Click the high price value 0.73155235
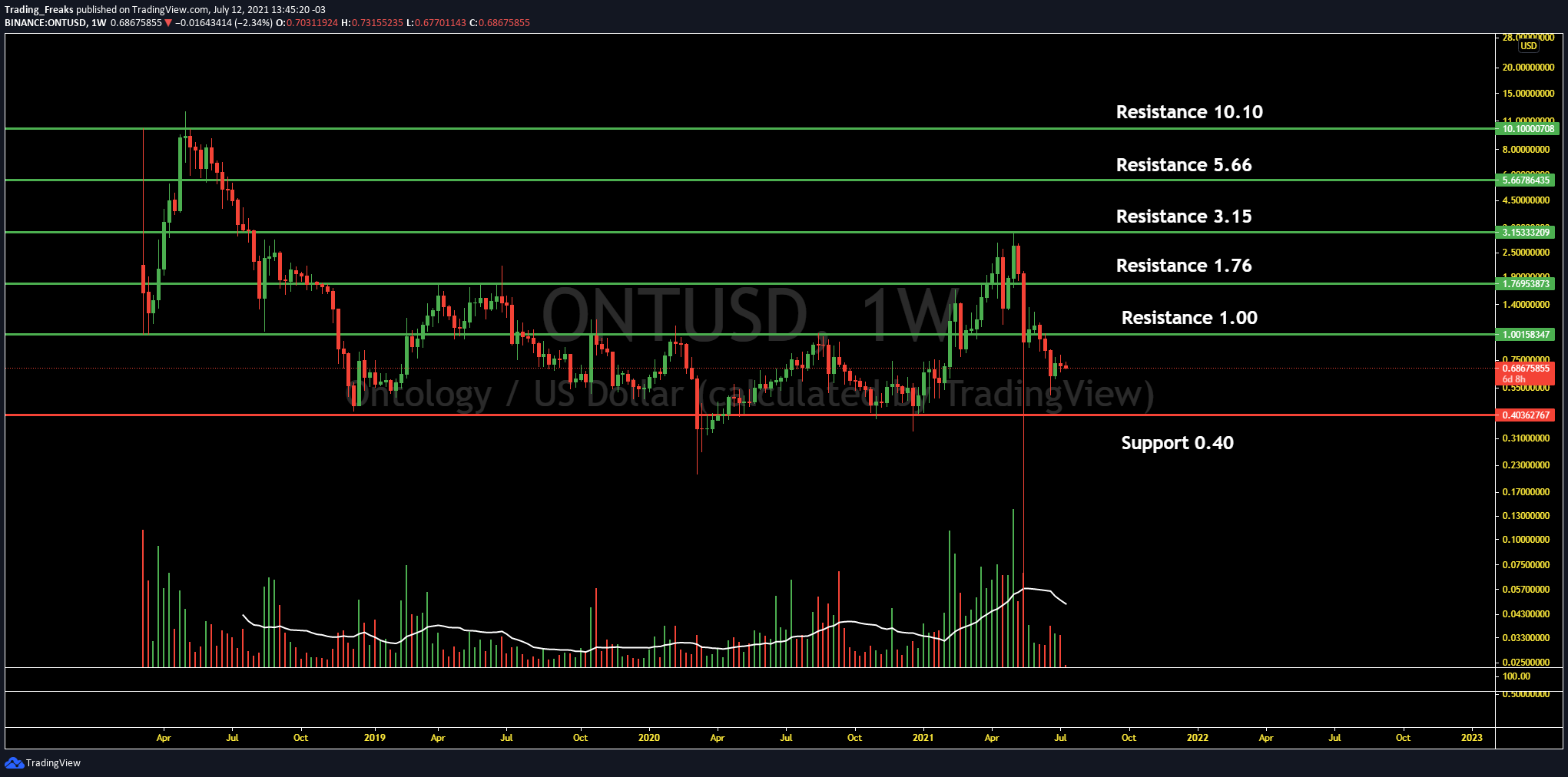Screen dimensions: 1568x777 [x=377, y=23]
